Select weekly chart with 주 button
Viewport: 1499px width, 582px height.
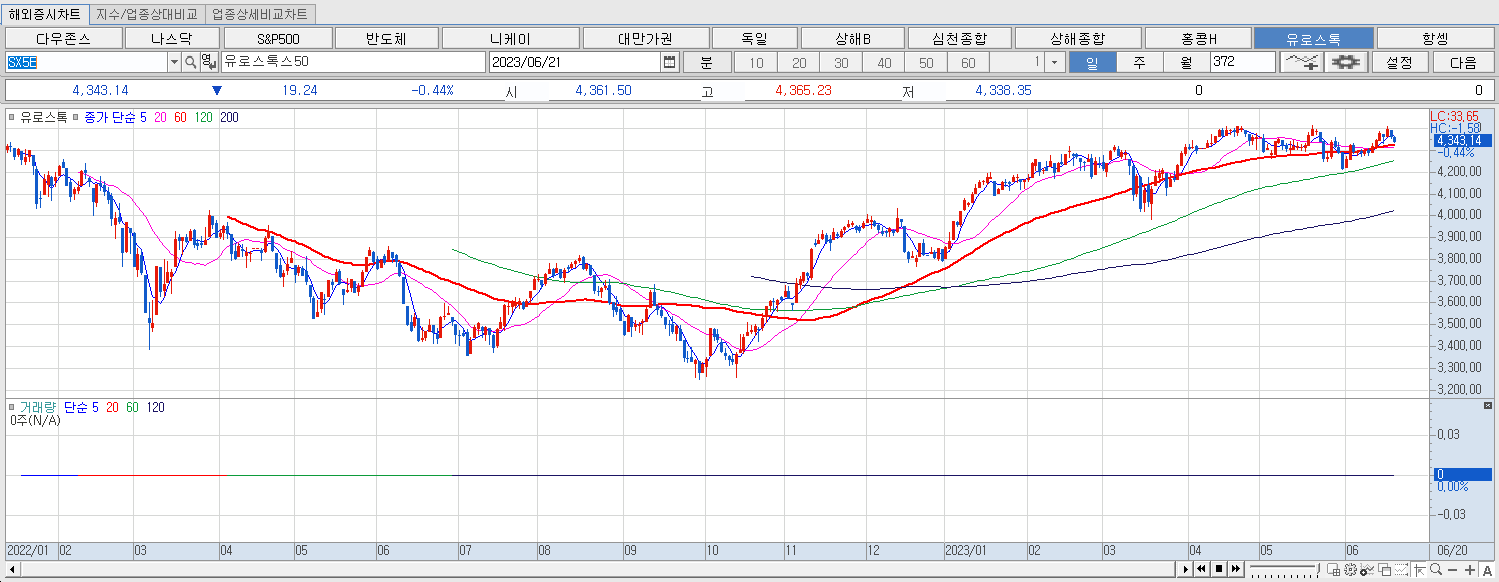[1139, 62]
